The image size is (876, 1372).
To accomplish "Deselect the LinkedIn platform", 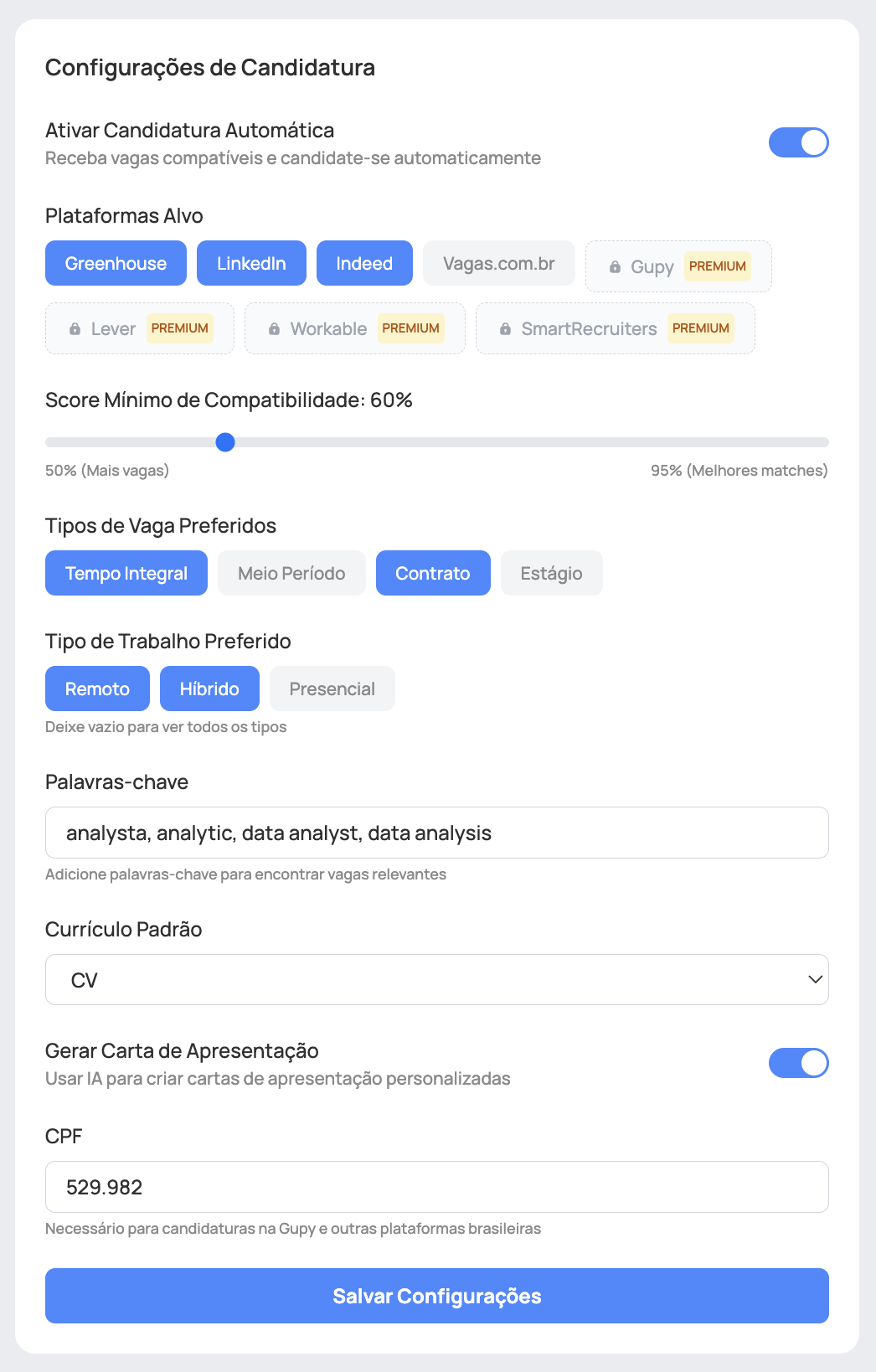I will 251,263.
